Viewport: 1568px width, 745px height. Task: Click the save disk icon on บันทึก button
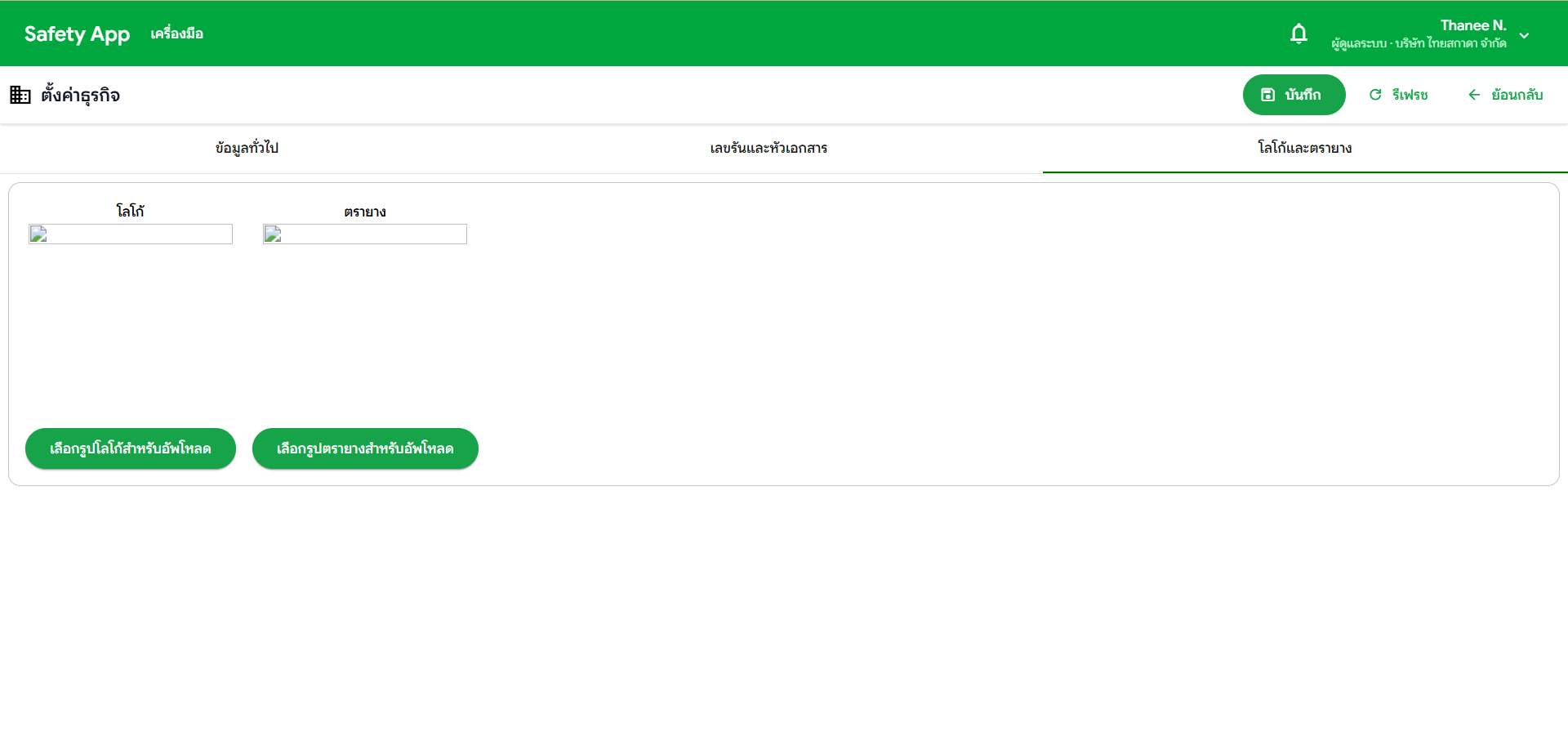1267,94
